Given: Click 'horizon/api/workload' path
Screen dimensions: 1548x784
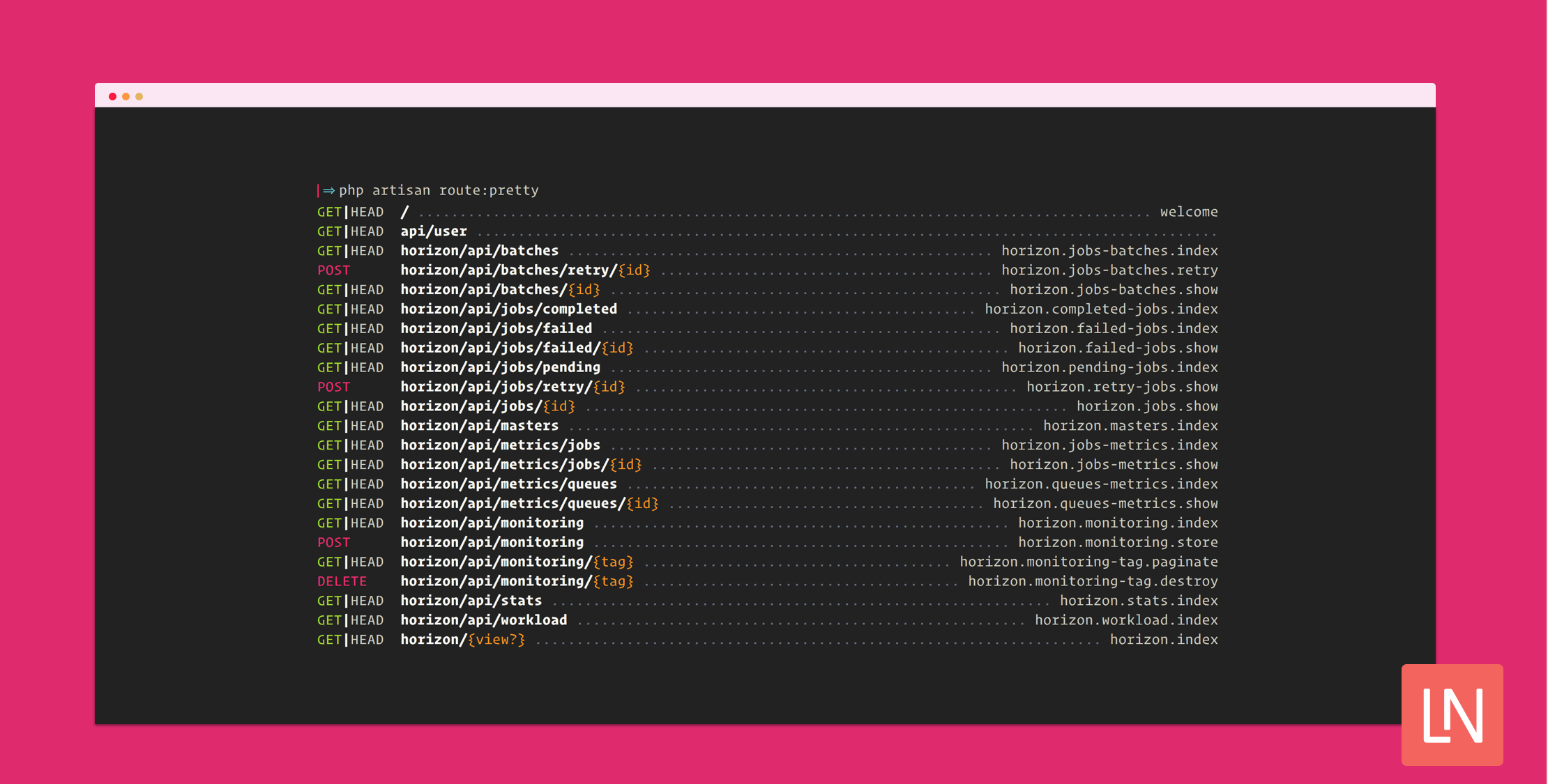Looking at the screenshot, I should tap(484, 621).
